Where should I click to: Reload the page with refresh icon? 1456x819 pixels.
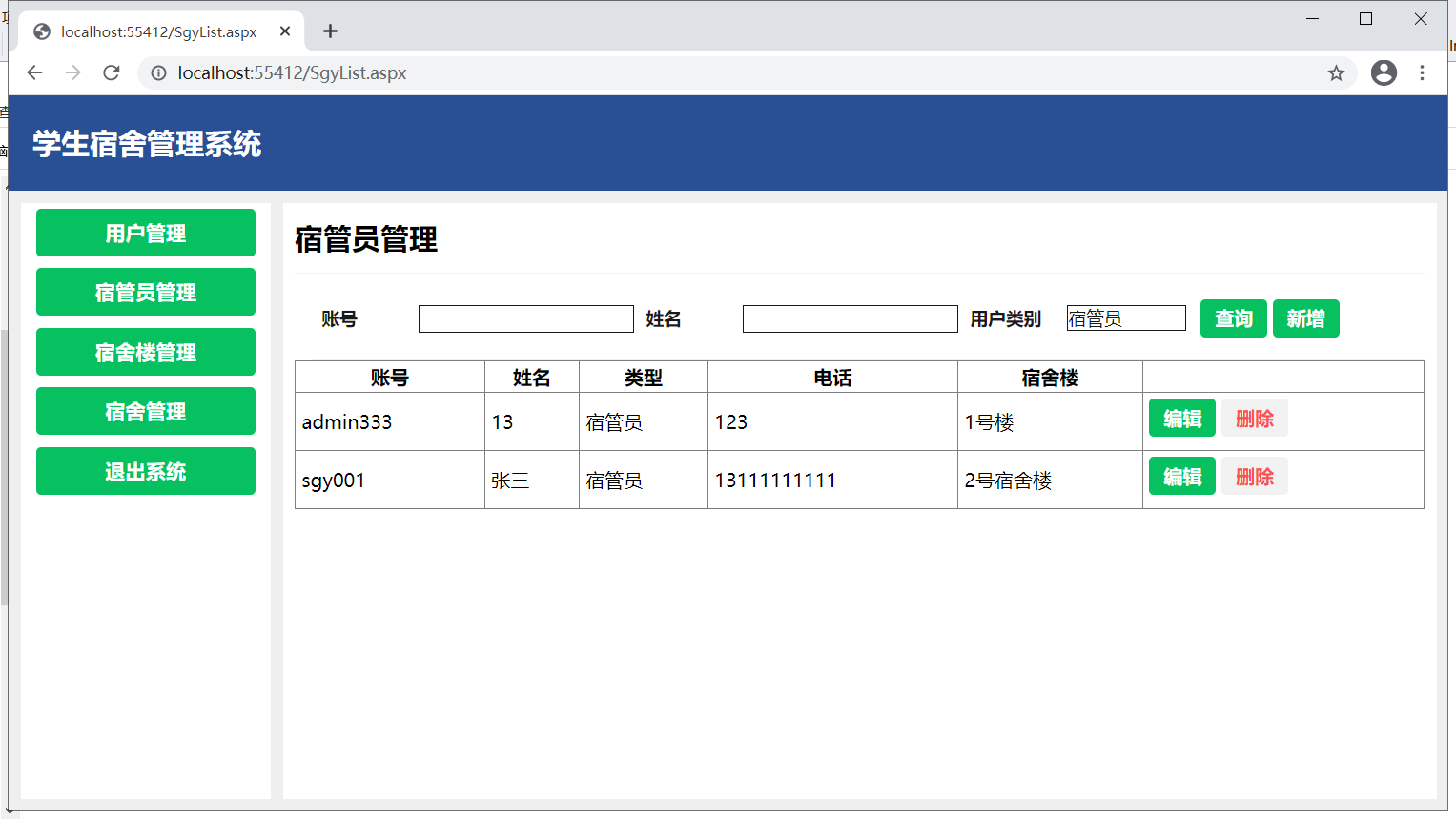(112, 73)
